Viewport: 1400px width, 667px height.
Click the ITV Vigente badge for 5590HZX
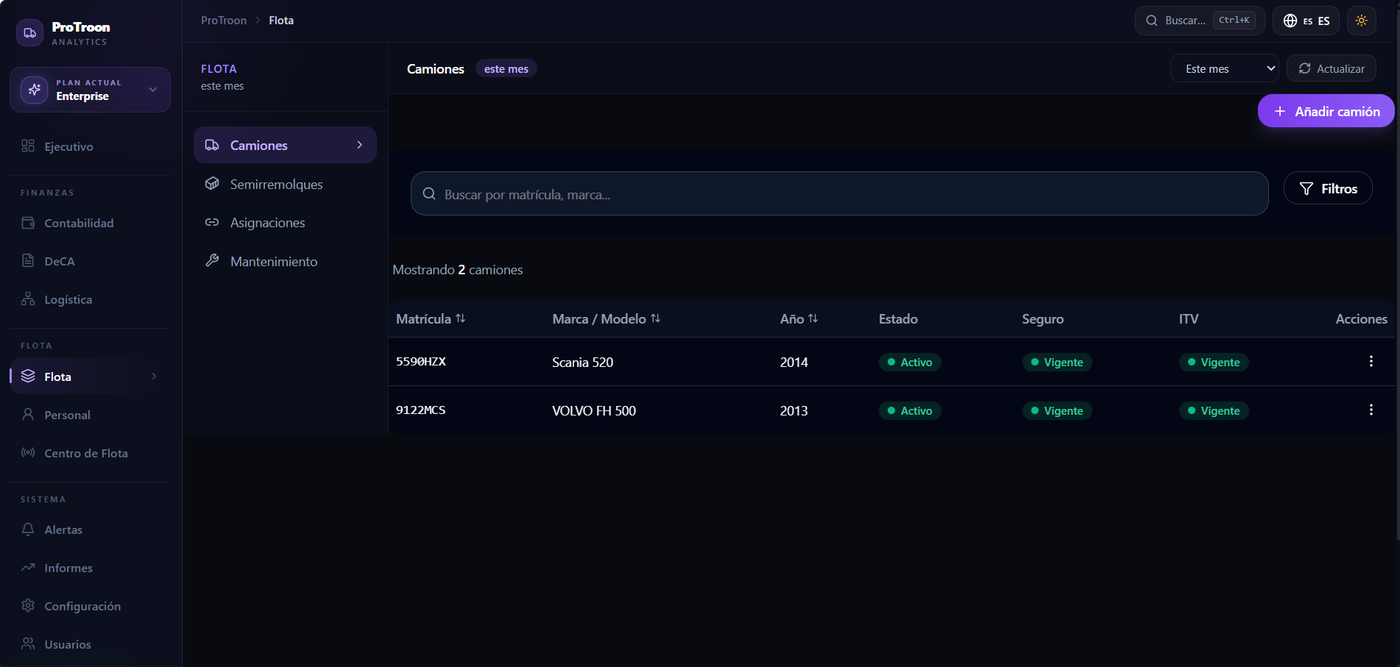[x=1214, y=362]
